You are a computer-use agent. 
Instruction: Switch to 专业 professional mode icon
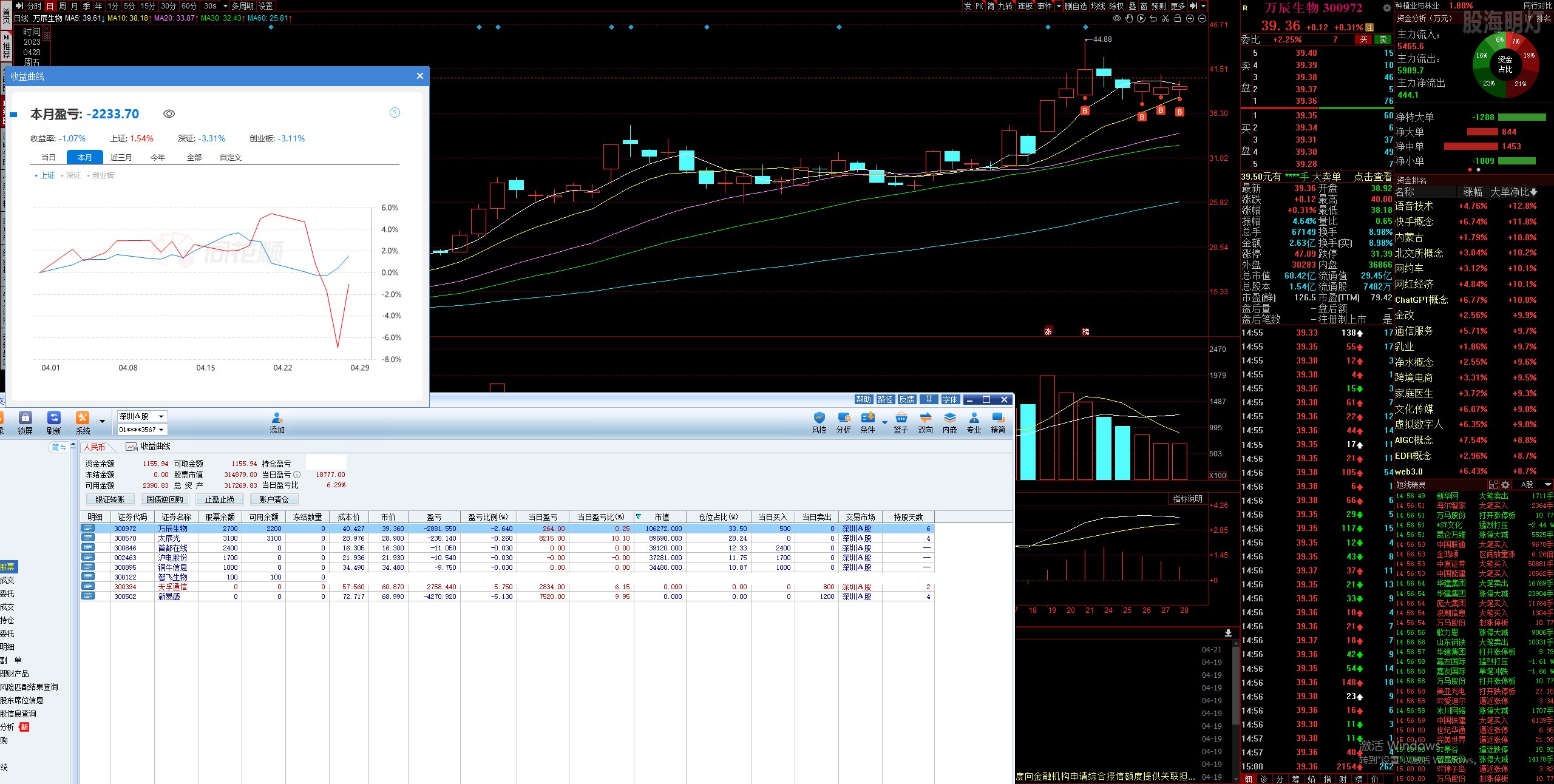coord(974,417)
